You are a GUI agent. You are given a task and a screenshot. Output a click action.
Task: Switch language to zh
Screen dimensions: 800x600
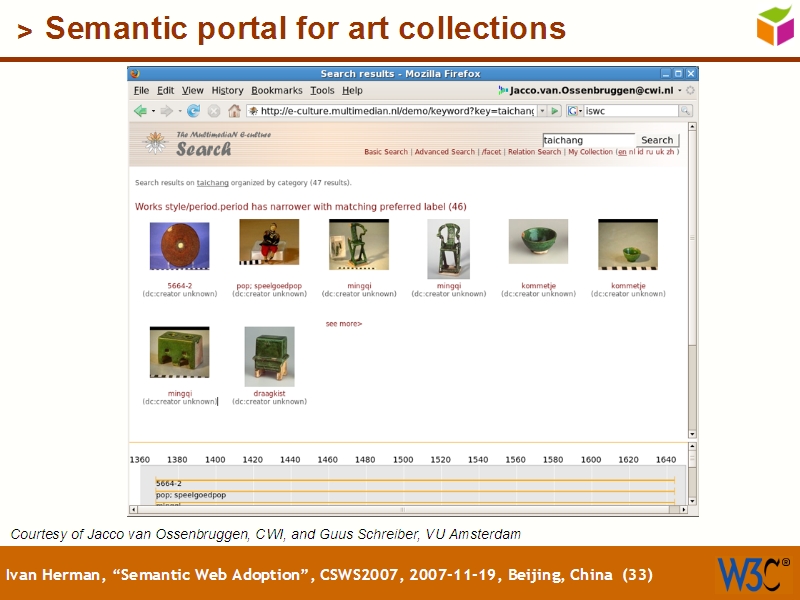click(x=670, y=150)
